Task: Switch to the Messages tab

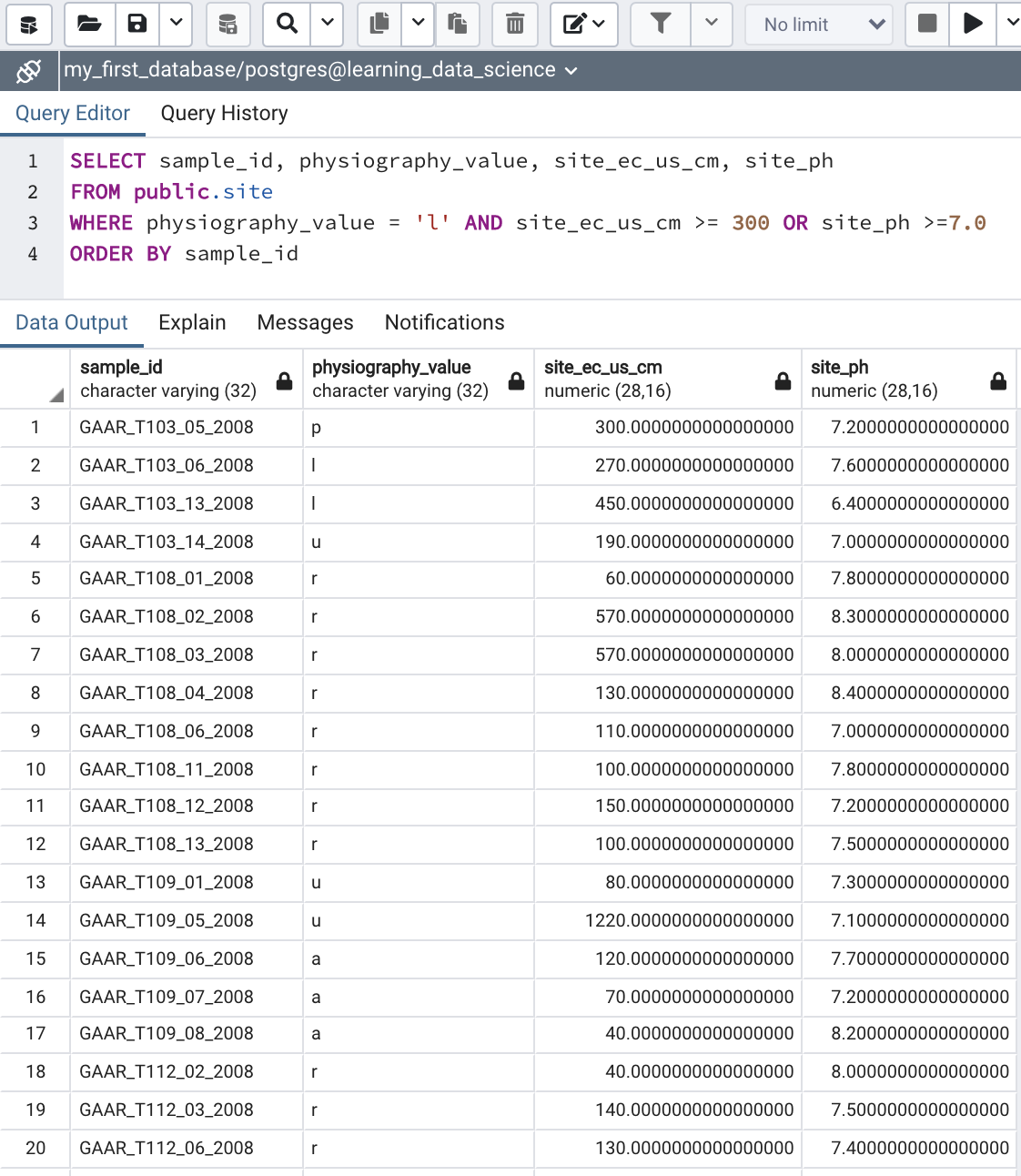Action: (x=305, y=322)
